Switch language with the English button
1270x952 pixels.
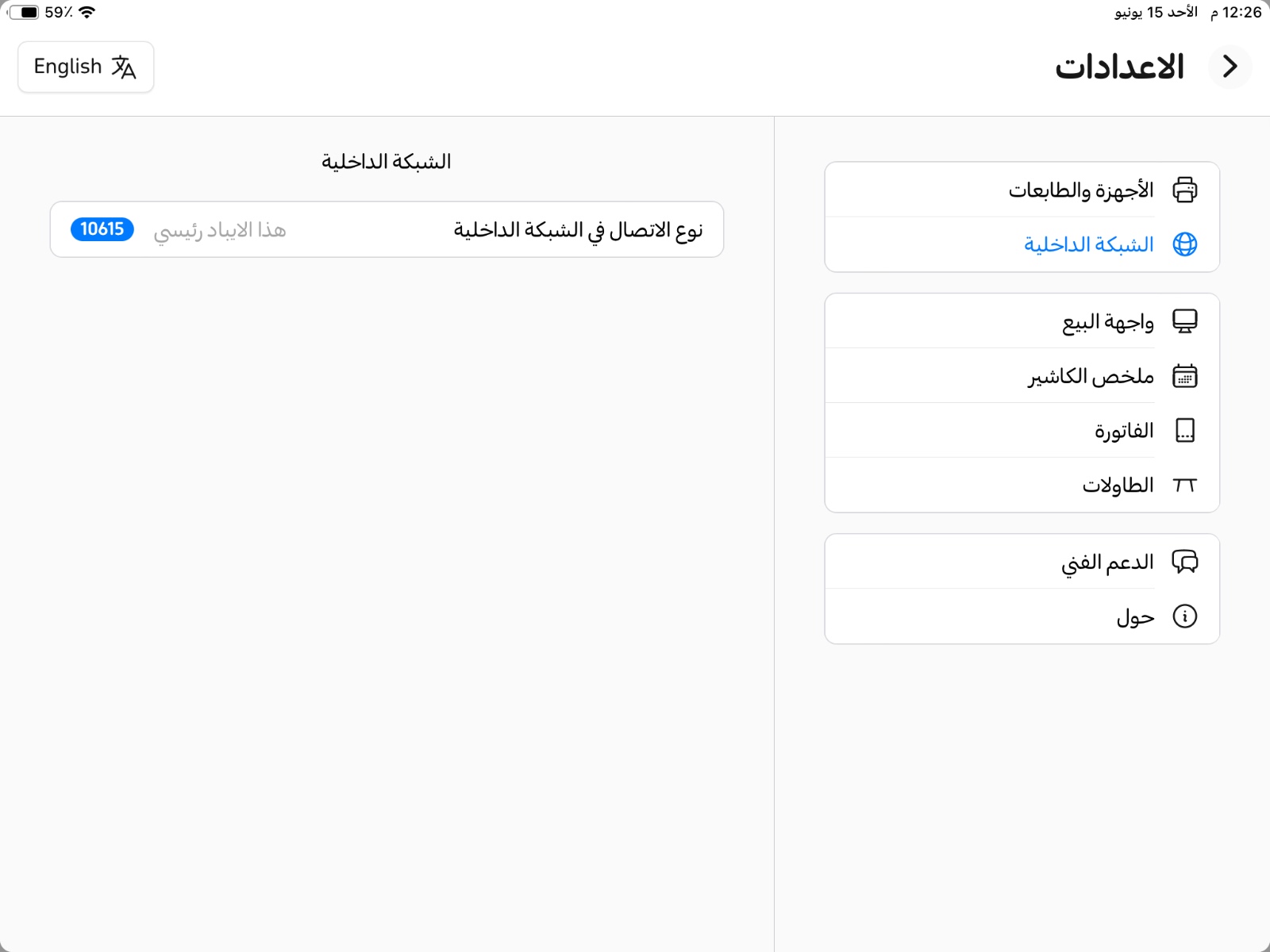(x=86, y=67)
